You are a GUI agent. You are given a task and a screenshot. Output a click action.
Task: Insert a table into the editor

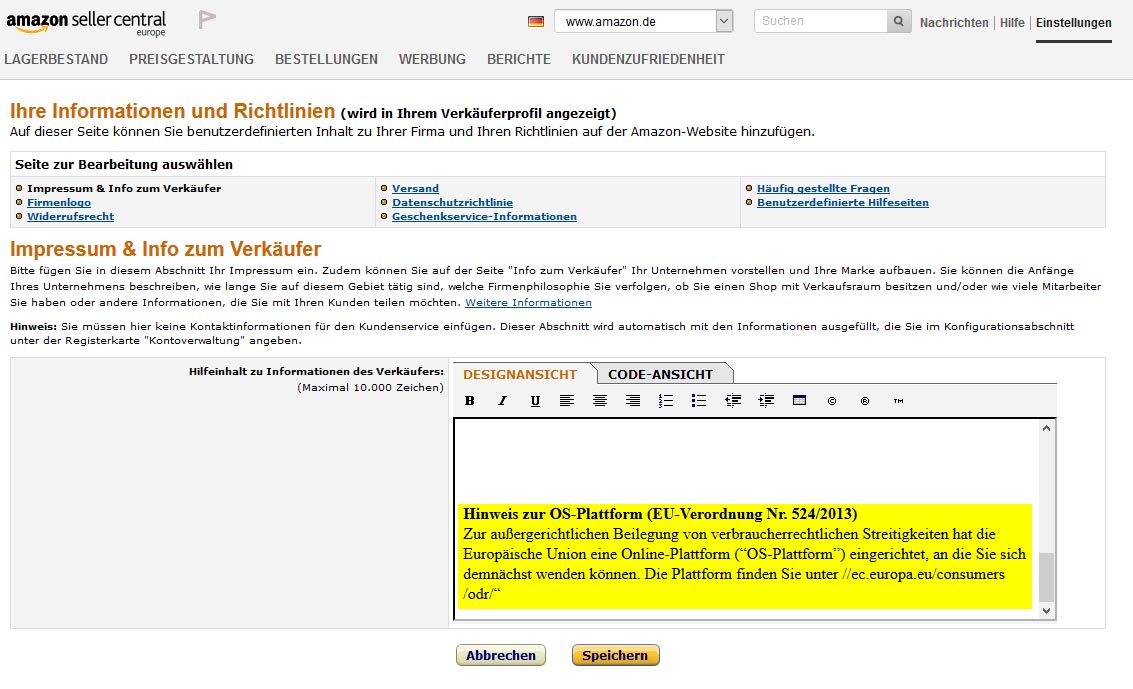click(x=799, y=400)
